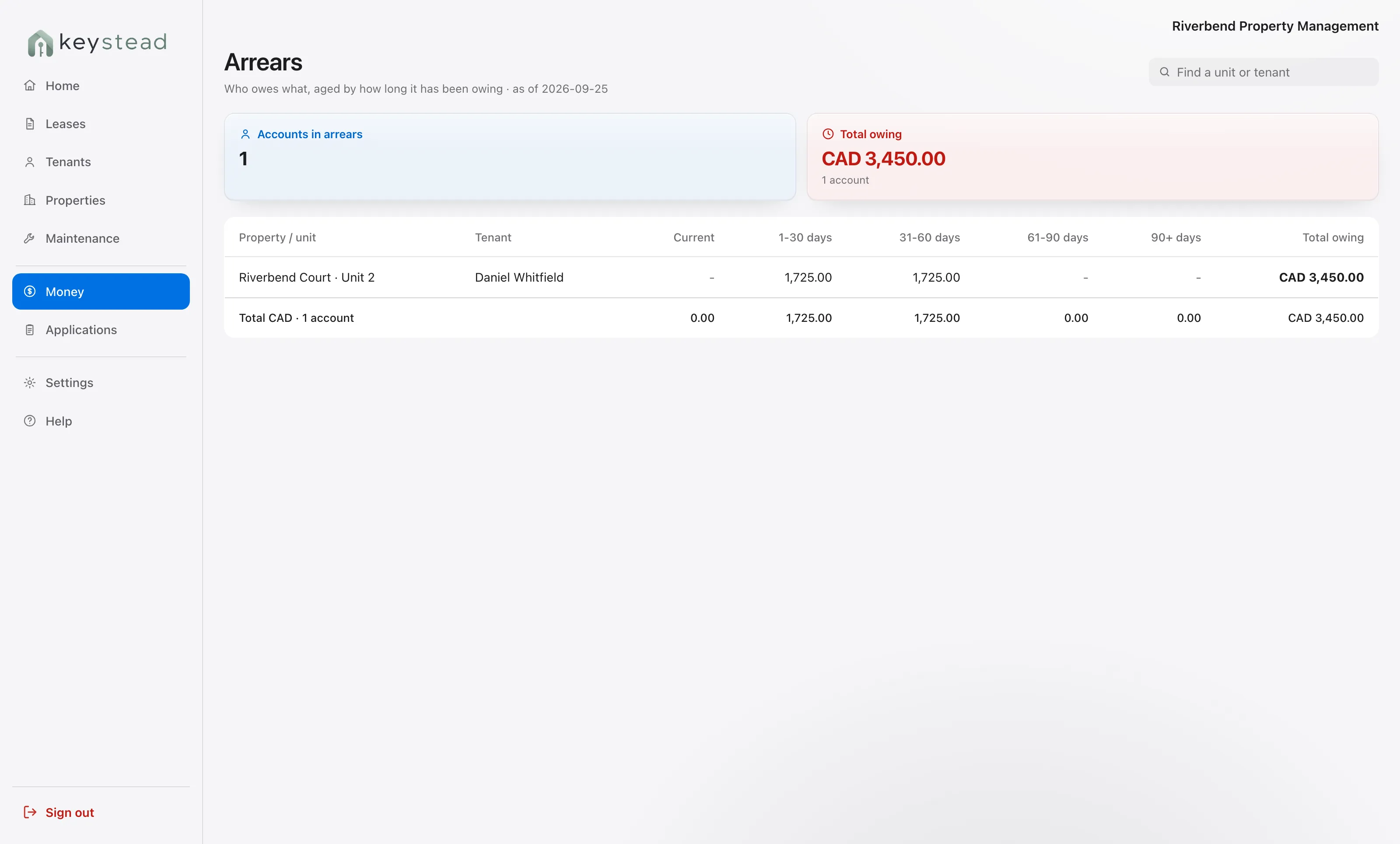This screenshot has width=1400, height=844.
Task: Click the totals row Current 0.00 value
Action: click(702, 318)
